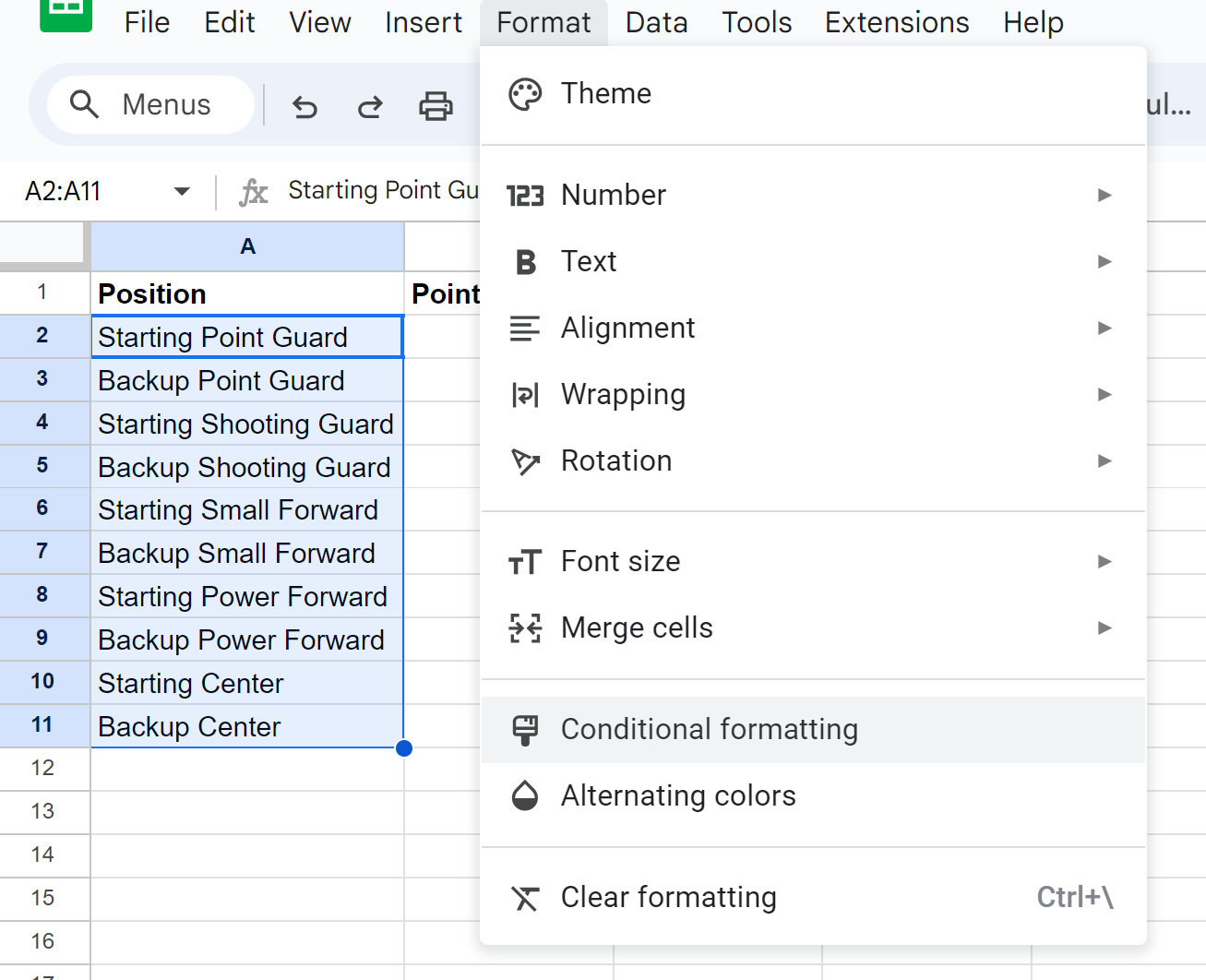Open the Extensions menu
The image size is (1206, 980).
click(x=897, y=22)
